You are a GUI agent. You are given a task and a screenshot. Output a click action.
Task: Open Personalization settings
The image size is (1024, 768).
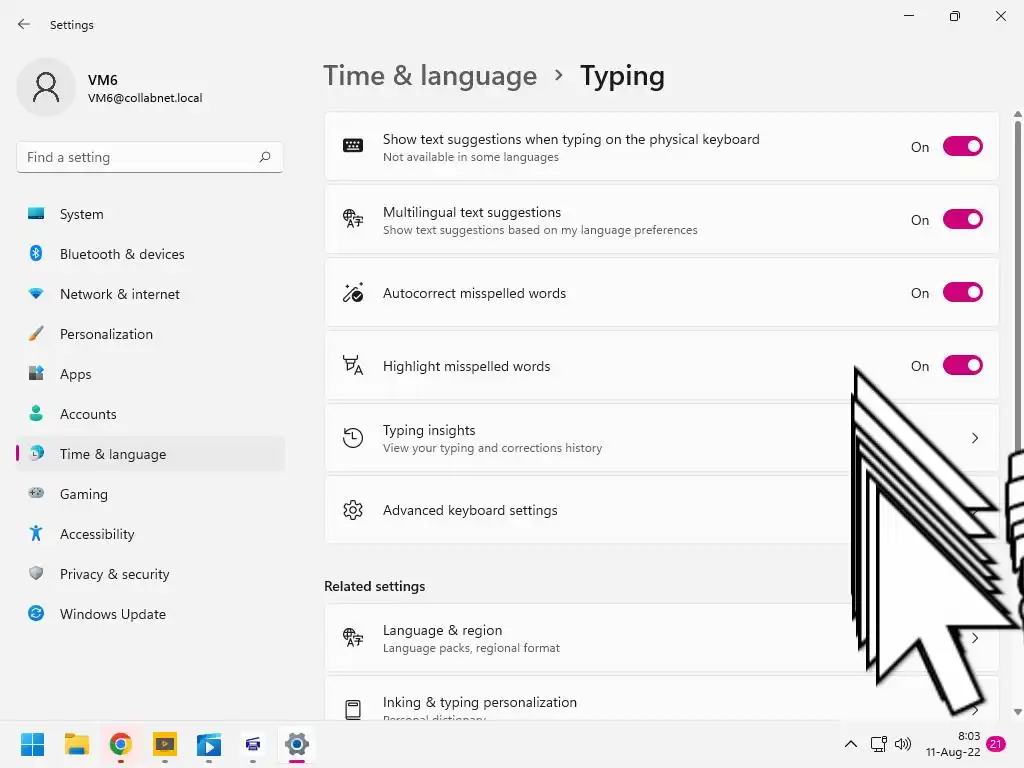[x=150, y=334]
